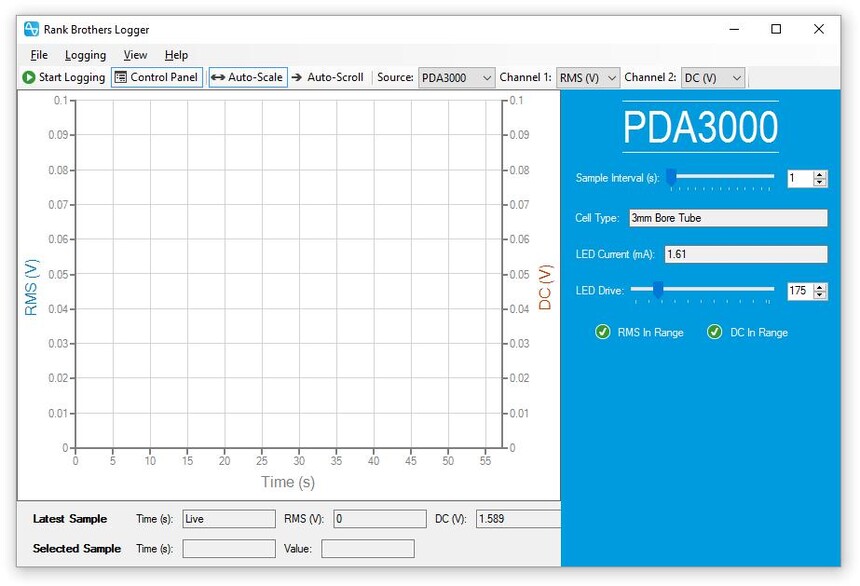Decrease LED Drive with down spinner arrow
860x586 pixels.
click(819, 295)
